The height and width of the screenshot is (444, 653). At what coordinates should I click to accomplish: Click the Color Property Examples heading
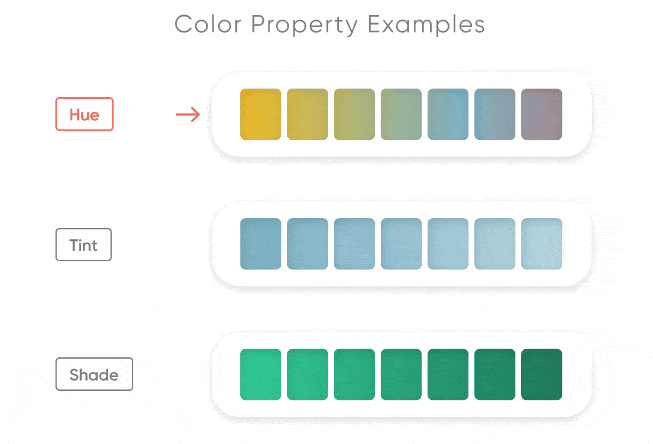[329, 25]
